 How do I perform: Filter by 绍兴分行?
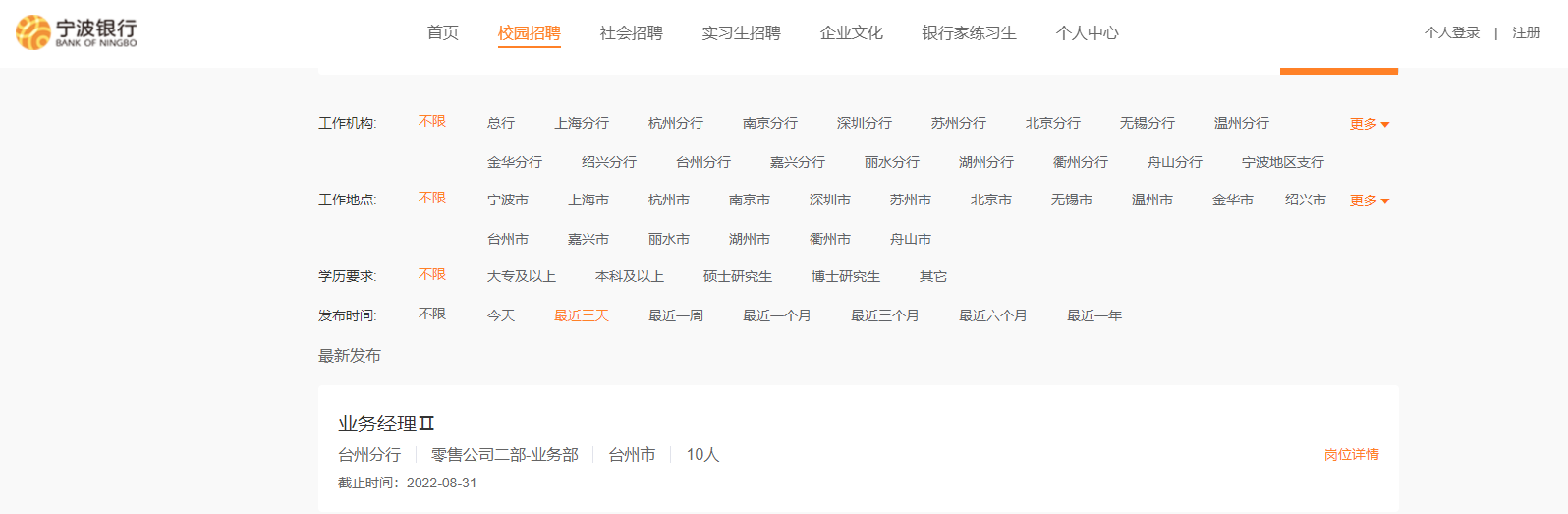coord(609,162)
